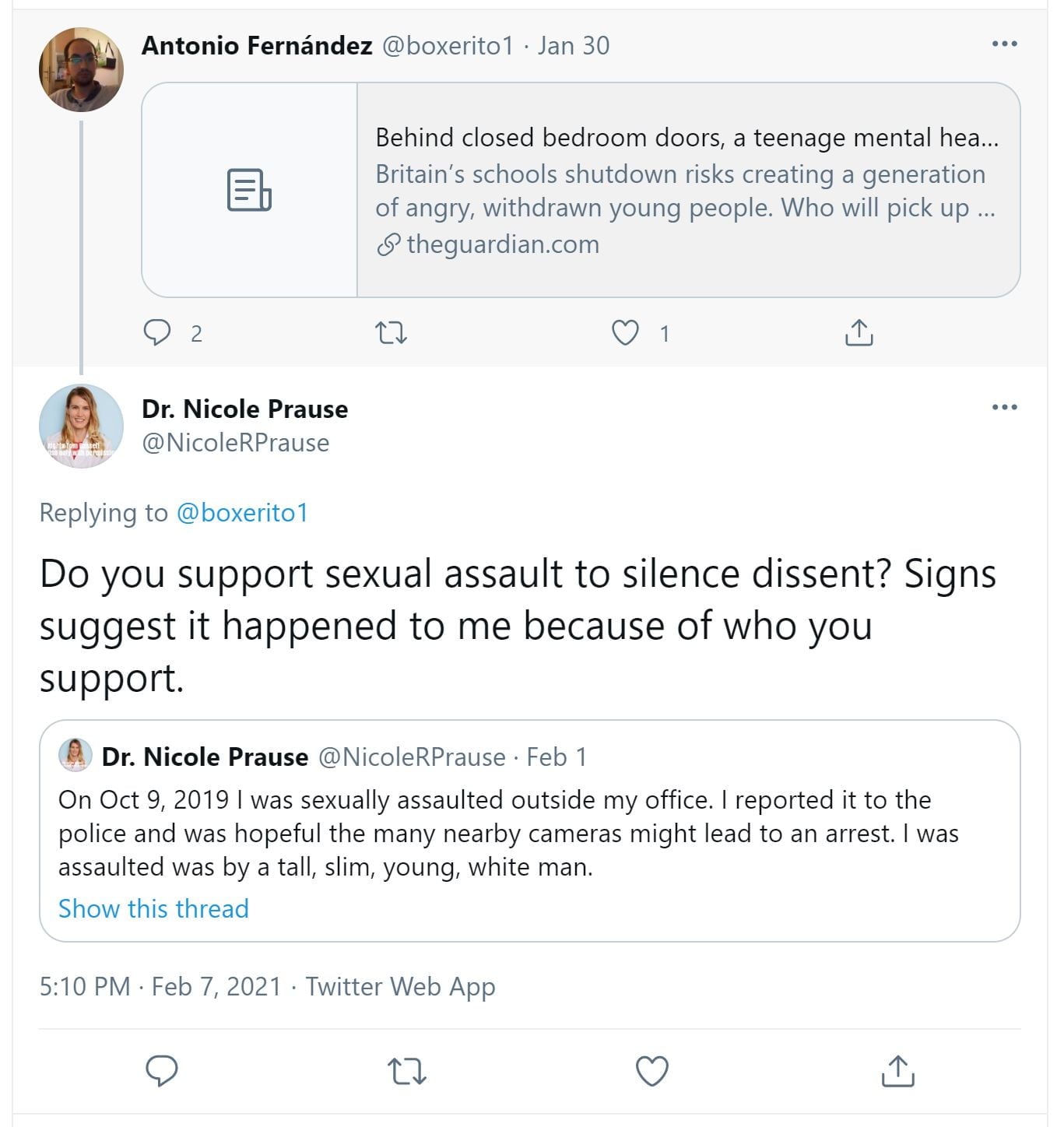Retweet Dr. Nicole Prause's main tweet
This screenshot has height=1127, width=1064.
(x=406, y=1071)
